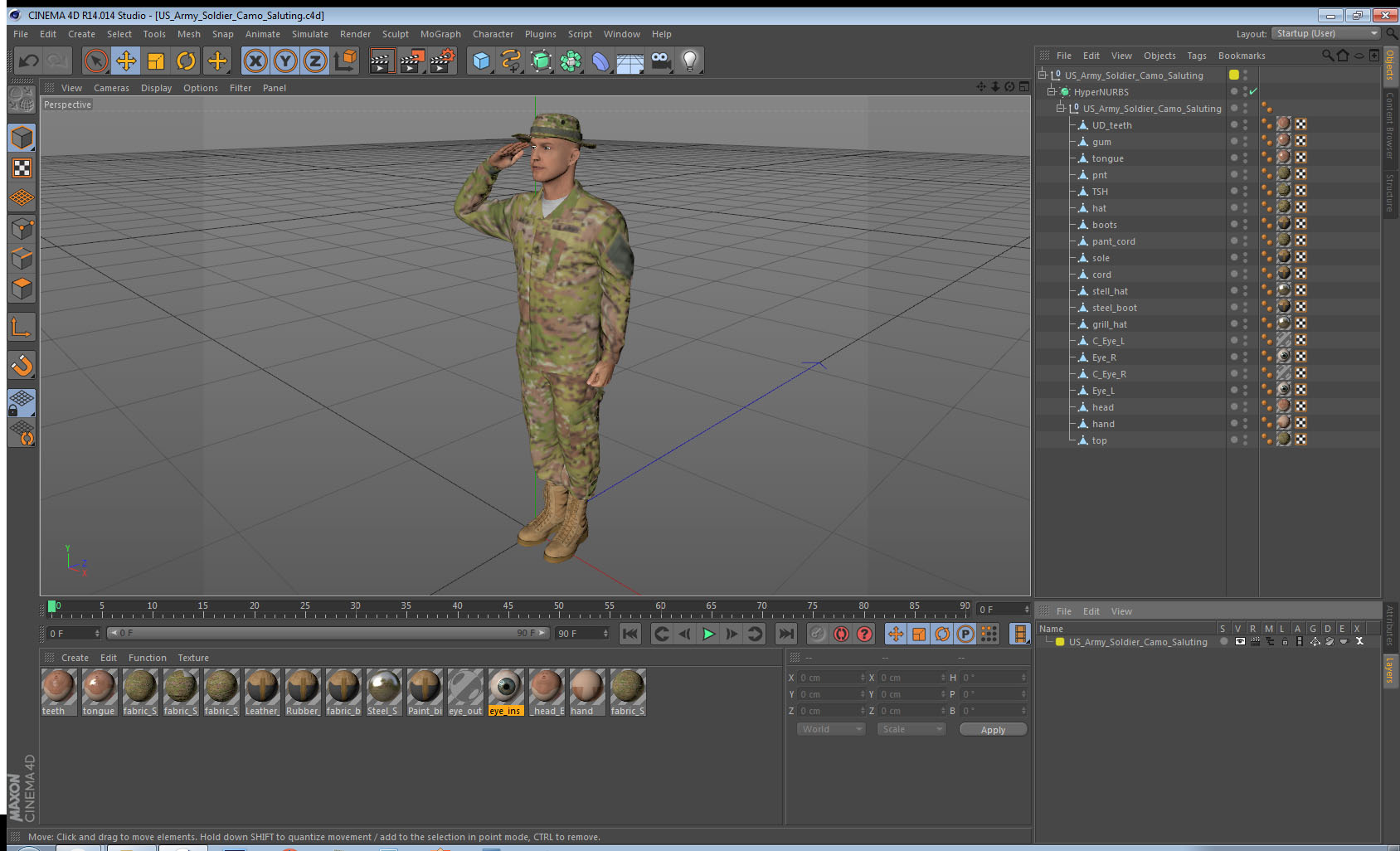Open the Layout dropdown Startup (User)
This screenshot has height=851, width=1400.
pos(1325,33)
